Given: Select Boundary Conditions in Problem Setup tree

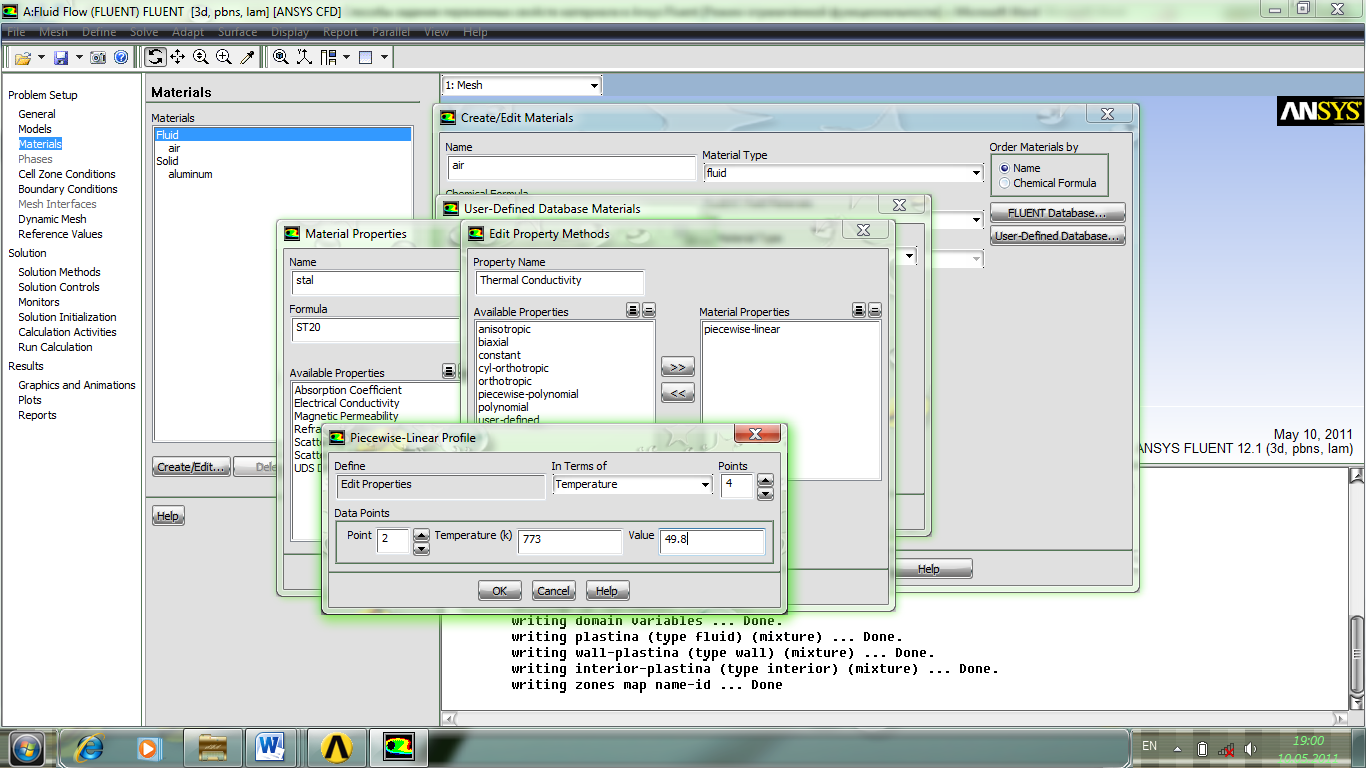Looking at the screenshot, I should (x=68, y=189).
